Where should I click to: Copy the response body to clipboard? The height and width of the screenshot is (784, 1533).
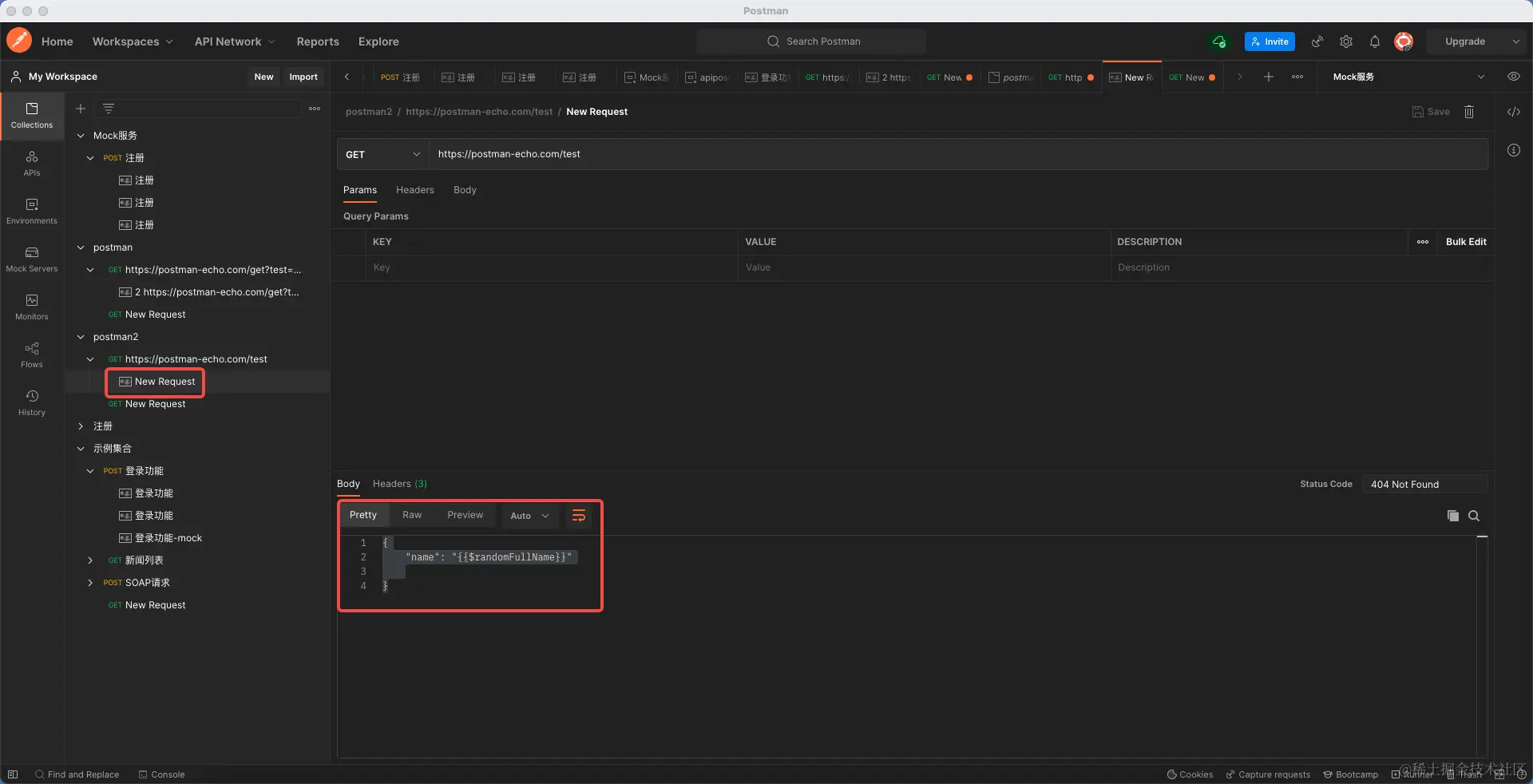pos(1453,516)
